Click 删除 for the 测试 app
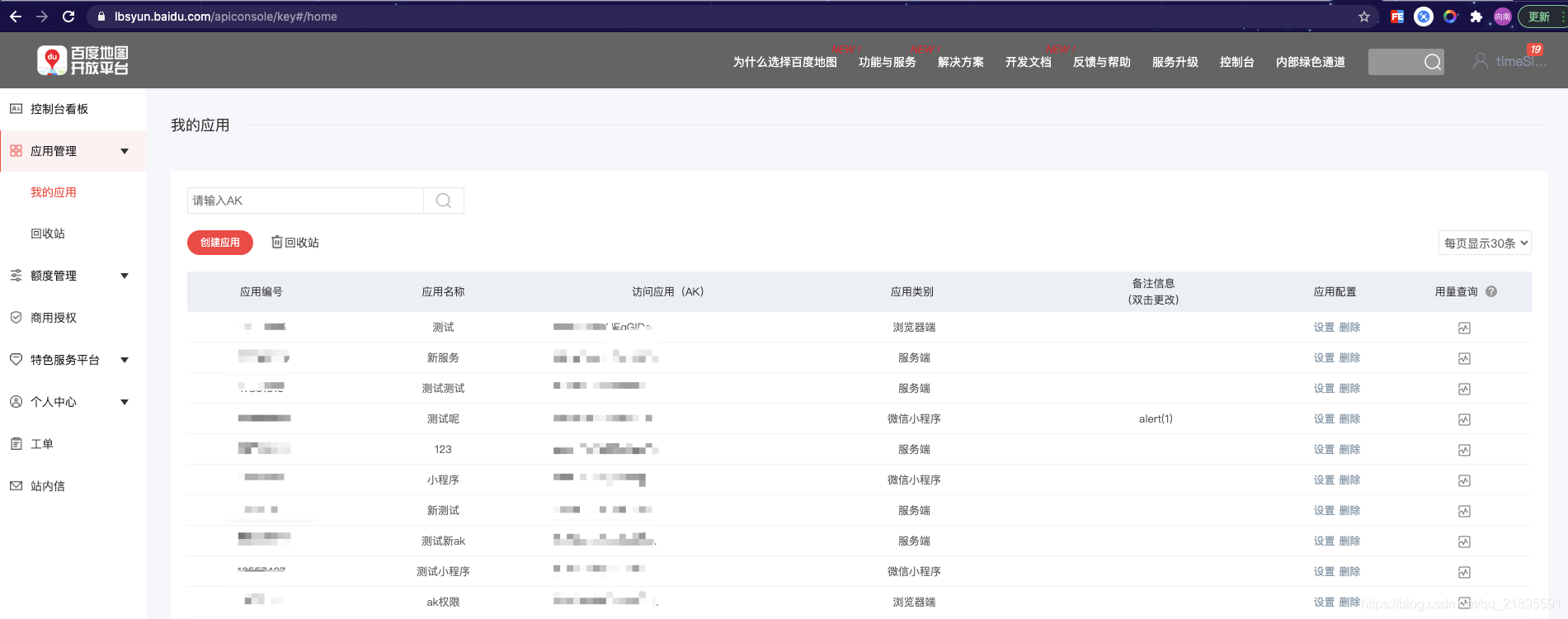The image size is (1568, 619). click(x=1349, y=328)
